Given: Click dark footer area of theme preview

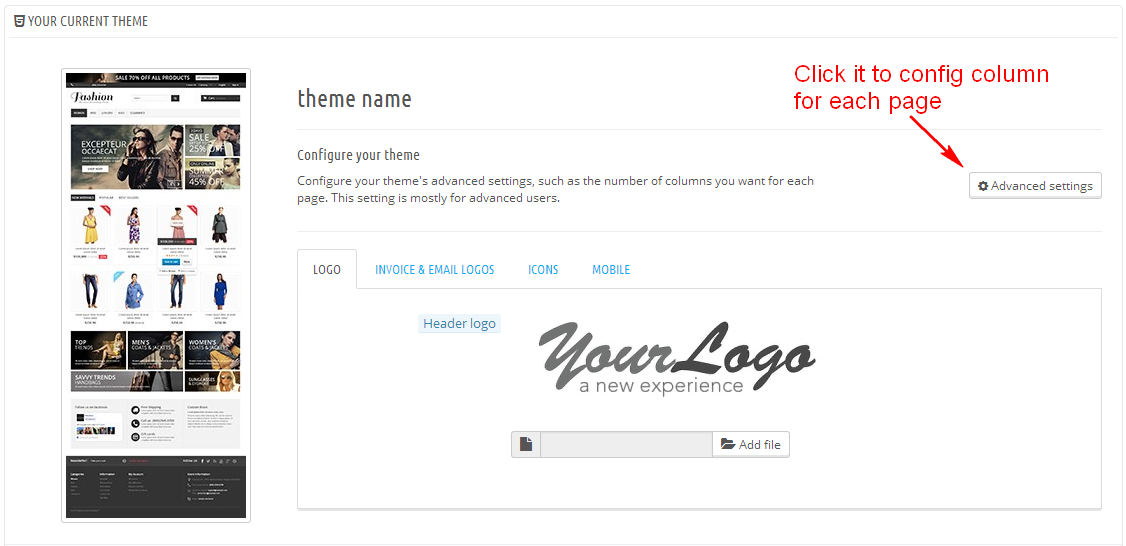Looking at the screenshot, I should tap(156, 486).
